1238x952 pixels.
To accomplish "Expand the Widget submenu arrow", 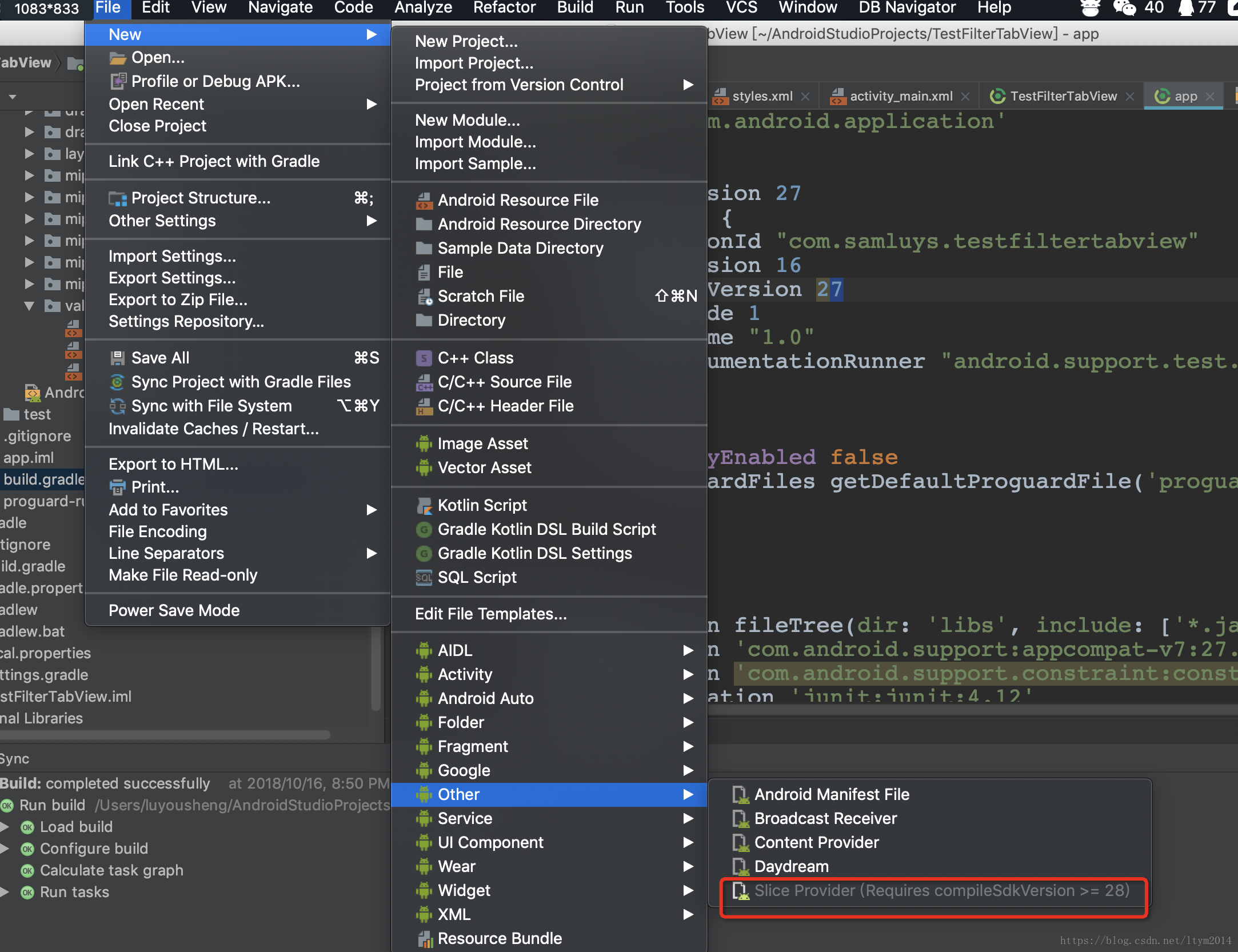I will pyautogui.click(x=689, y=890).
